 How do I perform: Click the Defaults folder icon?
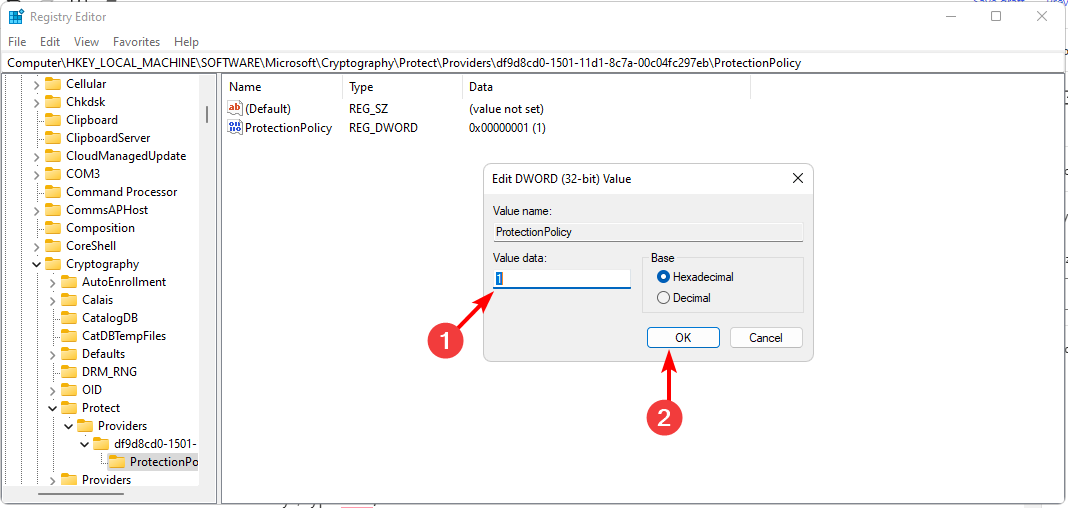click(69, 353)
